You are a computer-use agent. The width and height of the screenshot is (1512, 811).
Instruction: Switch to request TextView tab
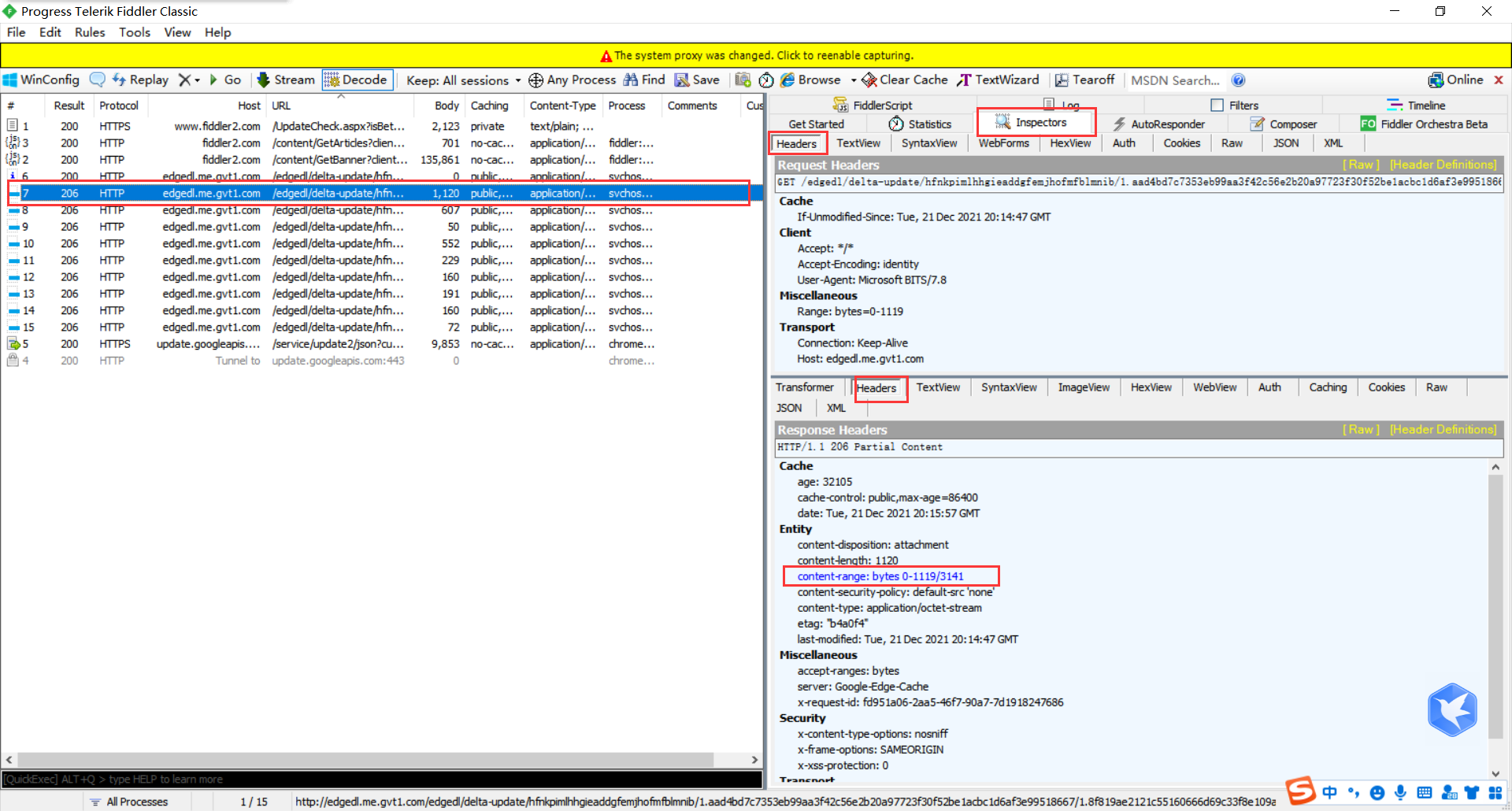[x=858, y=143]
